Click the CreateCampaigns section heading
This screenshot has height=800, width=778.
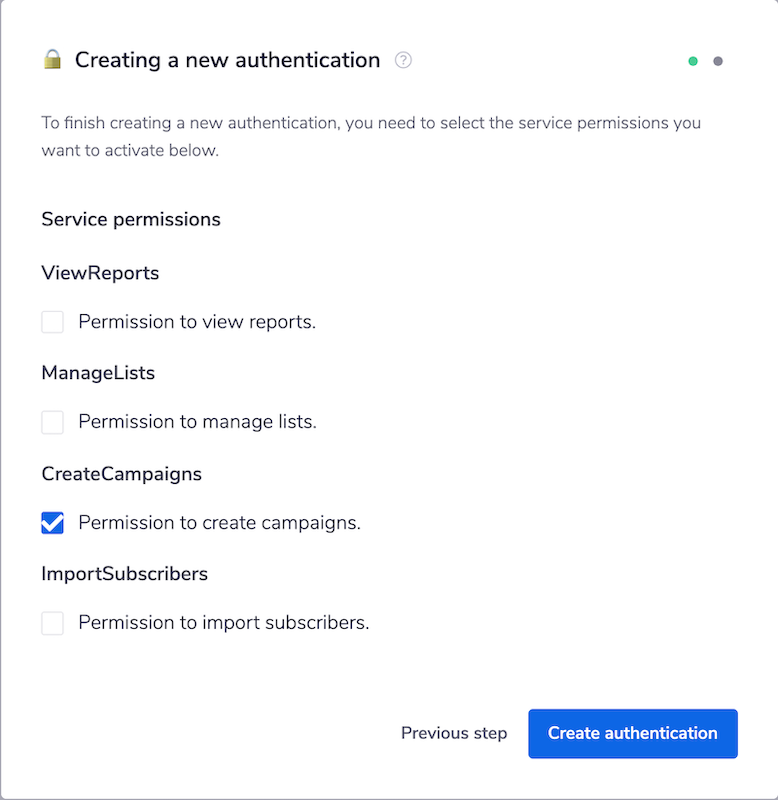coord(121,473)
